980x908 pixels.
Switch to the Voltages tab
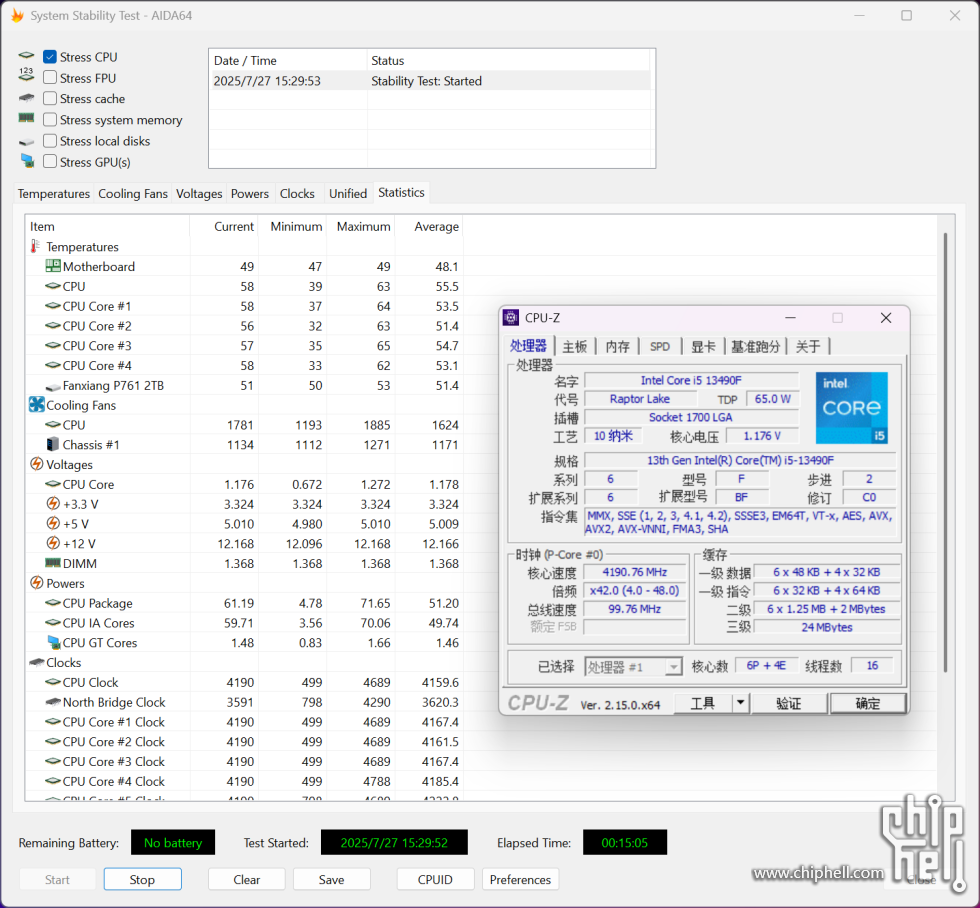(x=199, y=194)
